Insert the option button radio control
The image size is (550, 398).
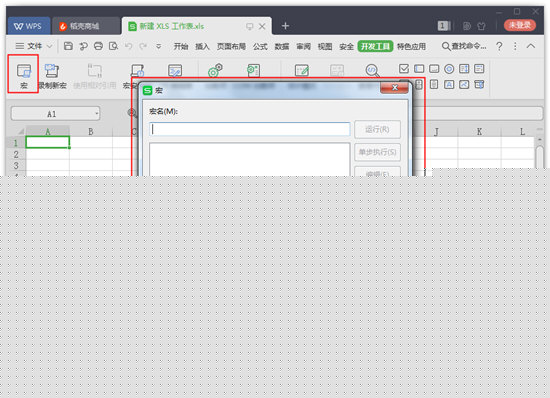(x=449, y=69)
